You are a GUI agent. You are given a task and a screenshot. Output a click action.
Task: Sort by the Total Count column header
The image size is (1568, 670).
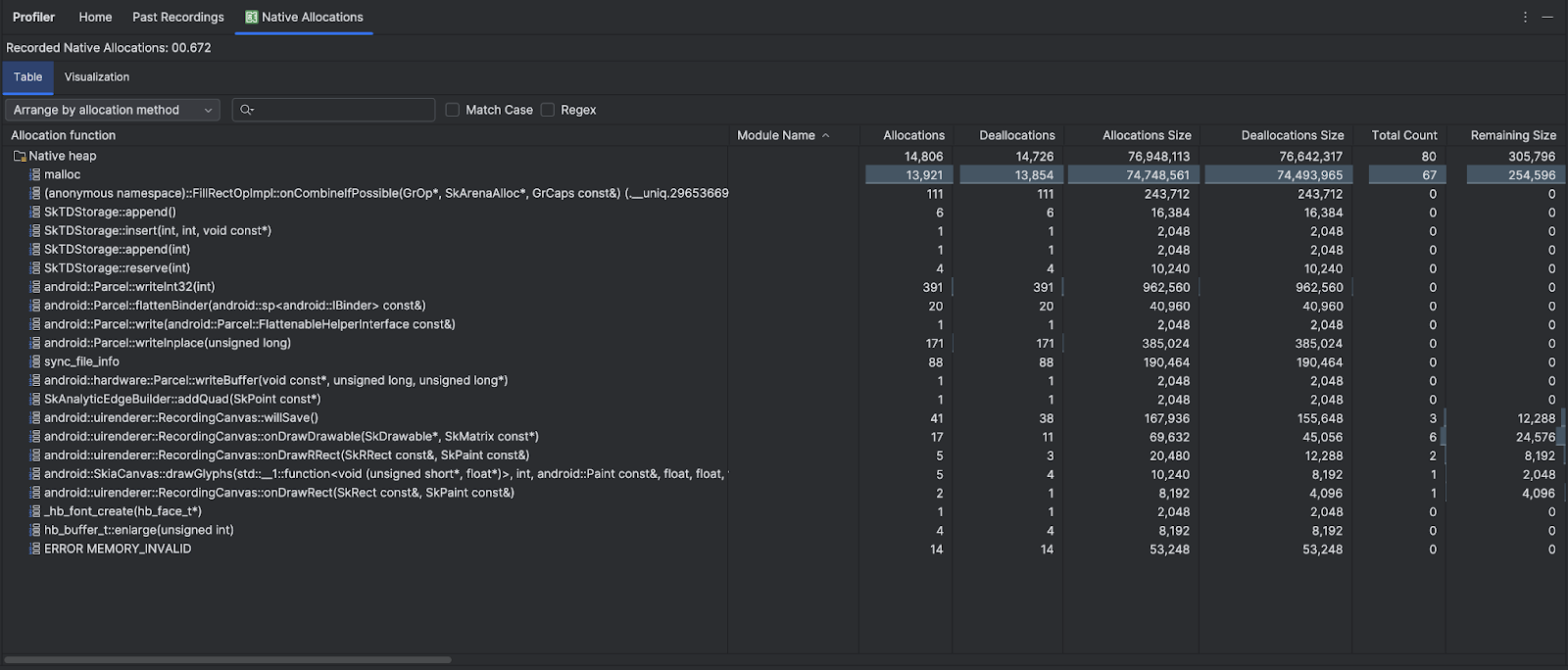[1403, 135]
